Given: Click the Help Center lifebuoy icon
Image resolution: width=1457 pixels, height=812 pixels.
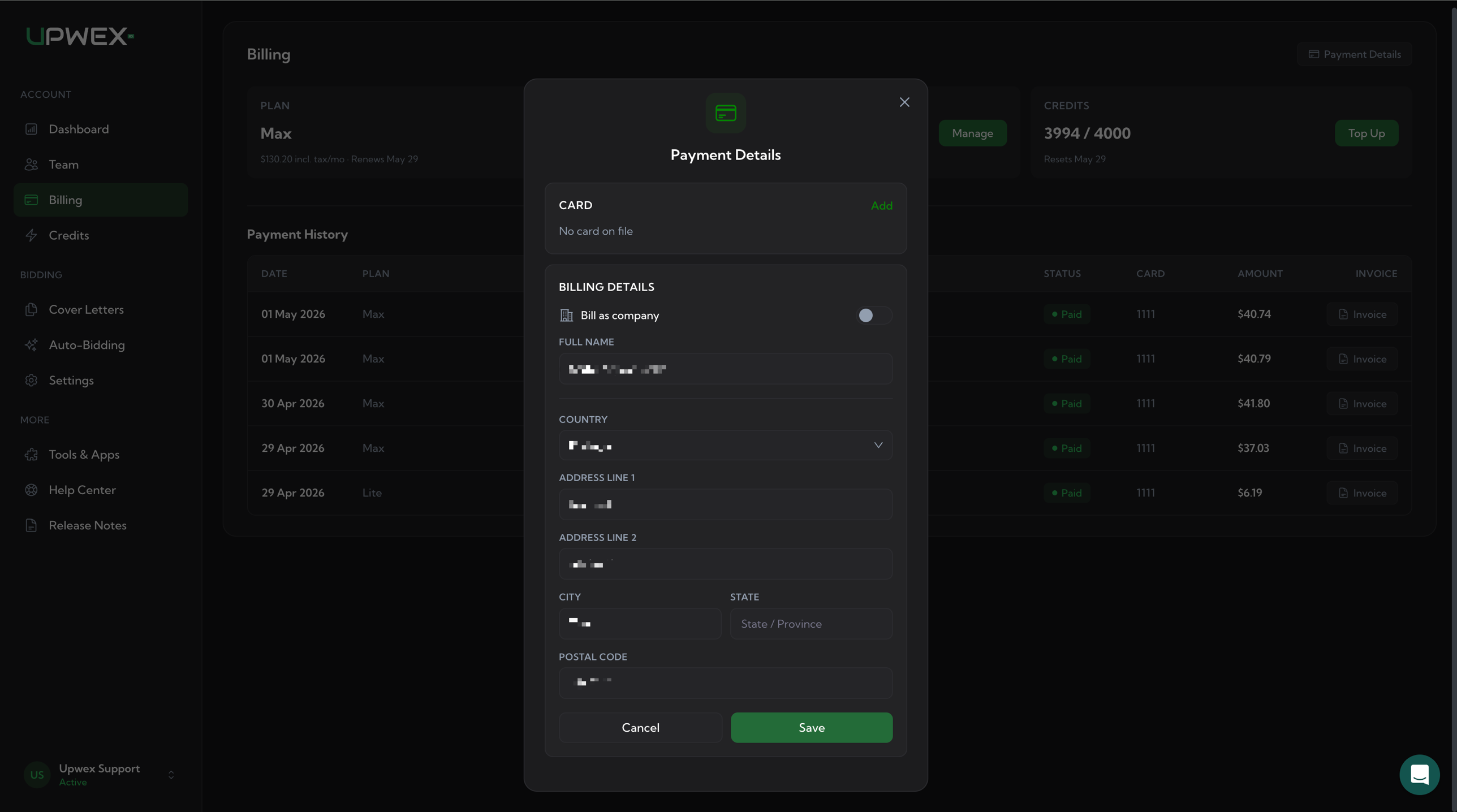Looking at the screenshot, I should click(x=31, y=490).
